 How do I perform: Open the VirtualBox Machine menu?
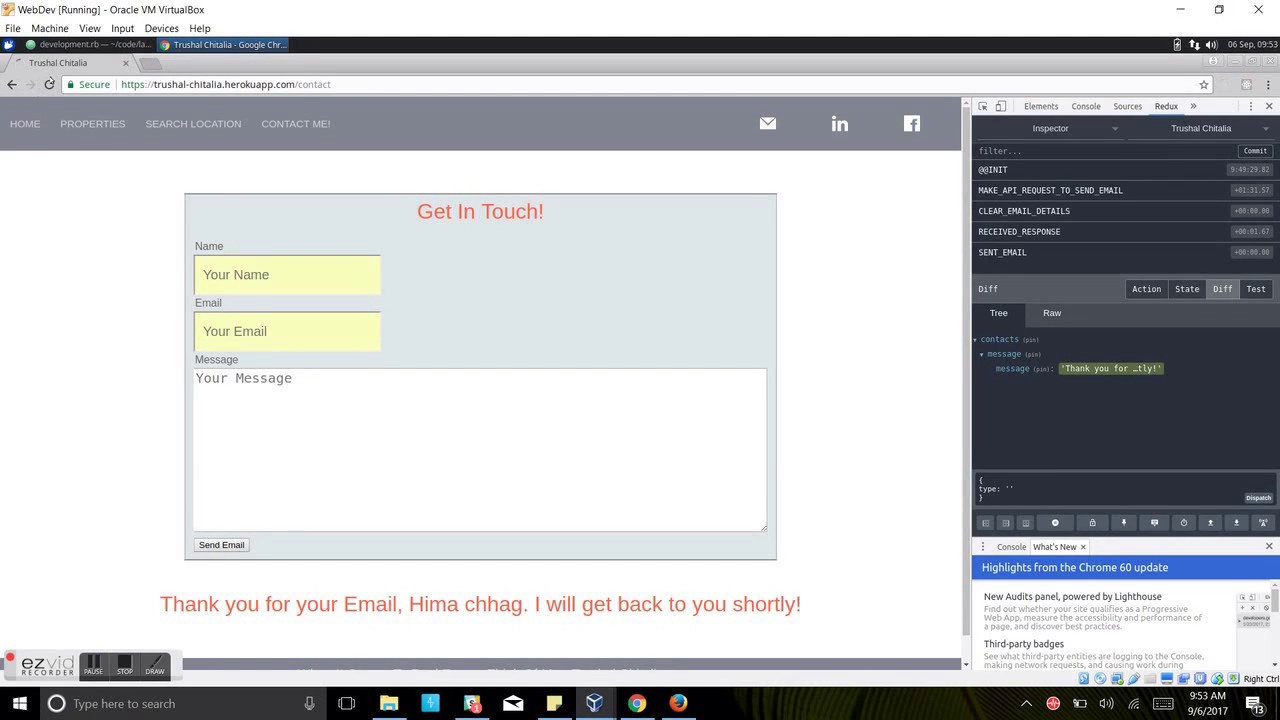(50, 28)
